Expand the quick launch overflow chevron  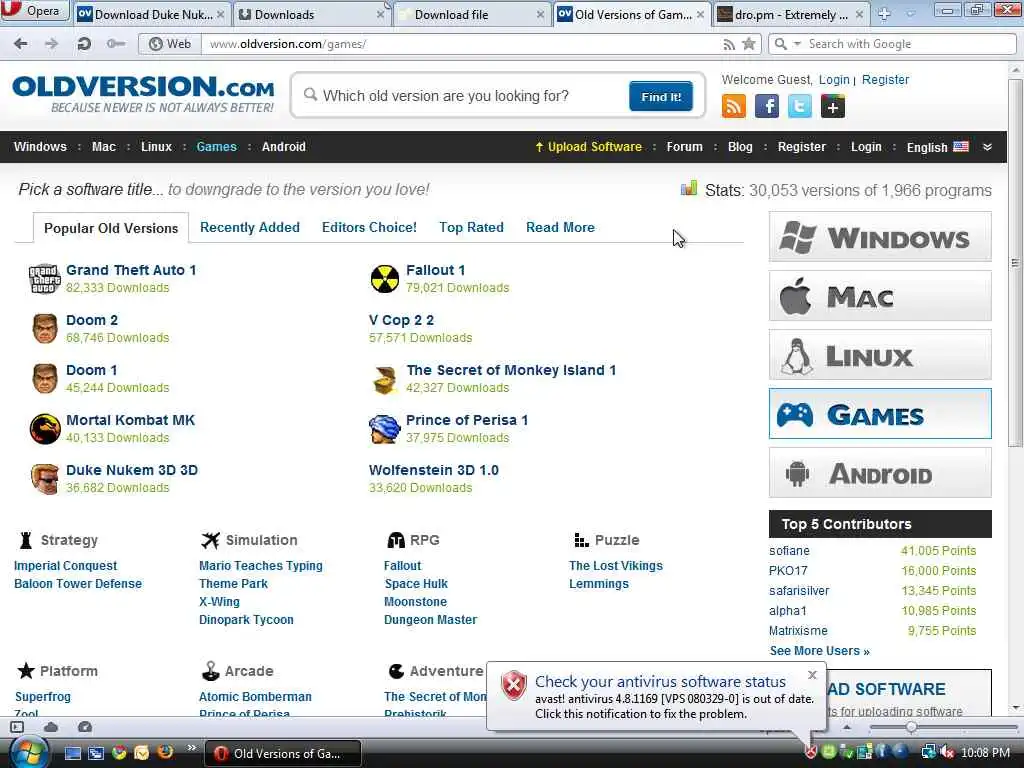191,747
